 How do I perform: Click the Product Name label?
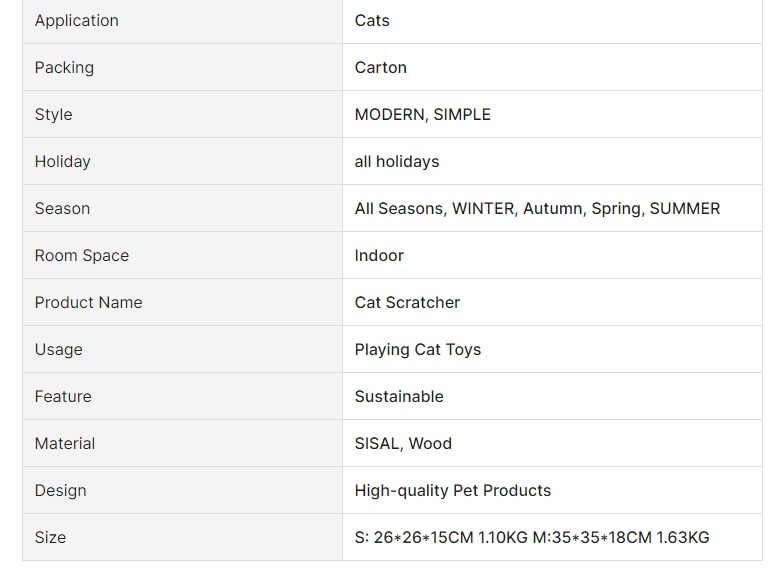88,303
